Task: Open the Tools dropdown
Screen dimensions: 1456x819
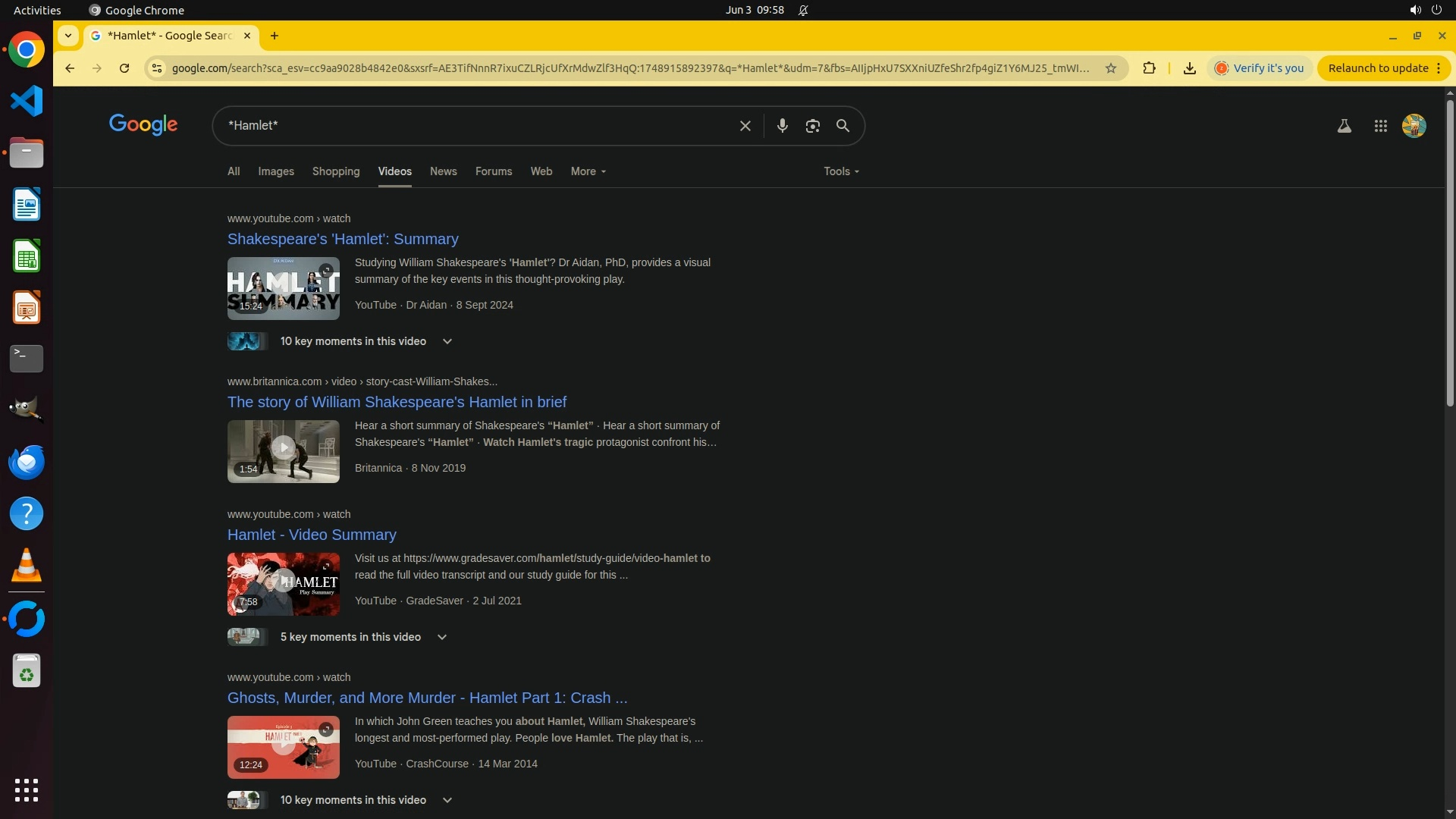Action: click(x=841, y=171)
